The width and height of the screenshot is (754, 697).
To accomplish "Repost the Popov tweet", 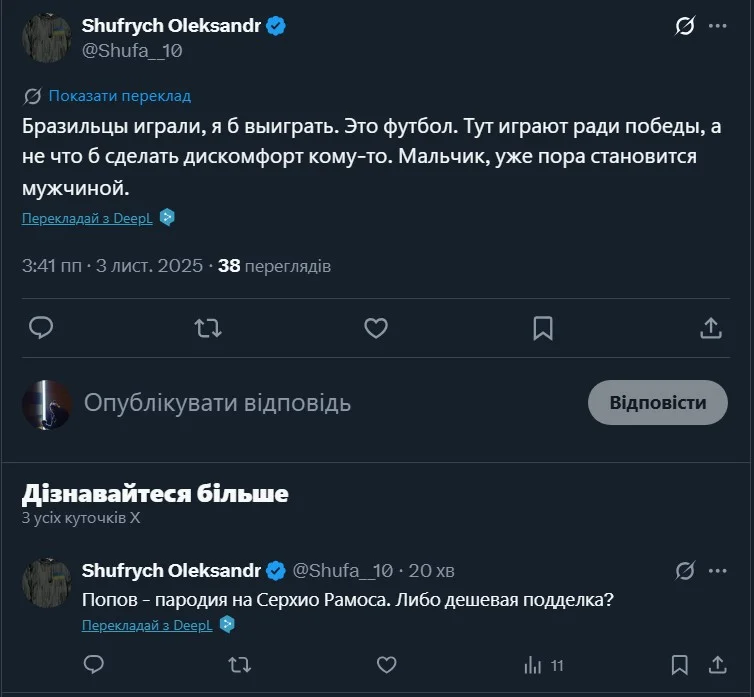I will click(x=240, y=664).
